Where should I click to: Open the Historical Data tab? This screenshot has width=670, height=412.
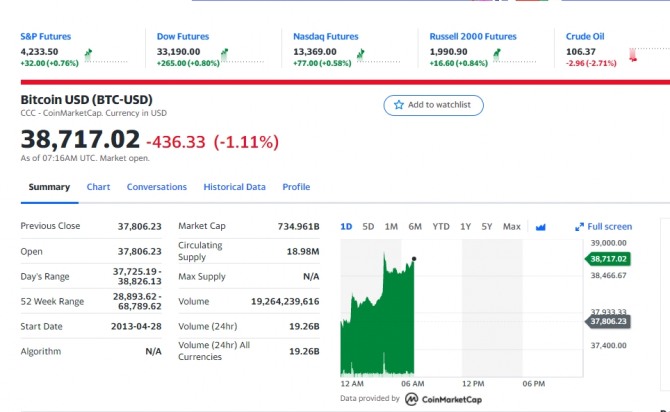pos(235,187)
